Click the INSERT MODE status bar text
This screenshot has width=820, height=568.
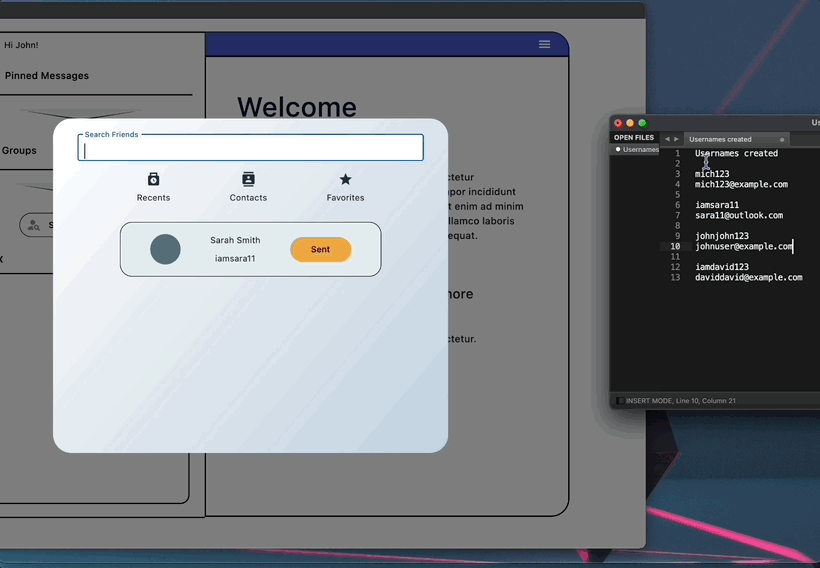pos(681,401)
